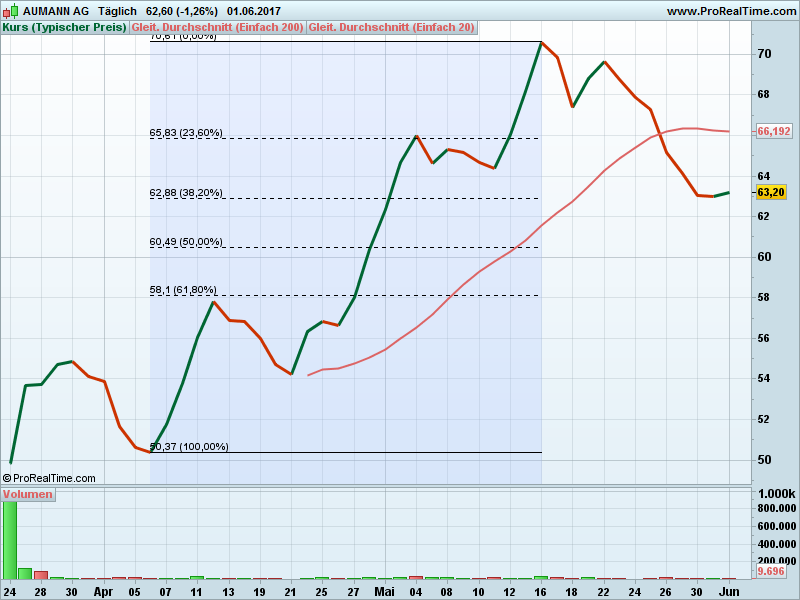Click the Gleit. Durchschnitt (Einfach 200) label
800x600 pixels.
(217, 27)
